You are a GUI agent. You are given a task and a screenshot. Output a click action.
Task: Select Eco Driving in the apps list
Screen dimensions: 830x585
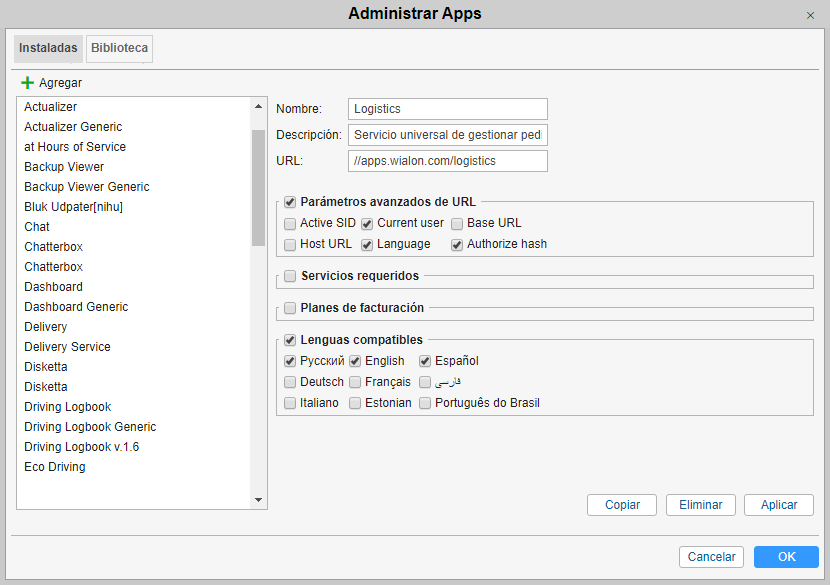55,467
